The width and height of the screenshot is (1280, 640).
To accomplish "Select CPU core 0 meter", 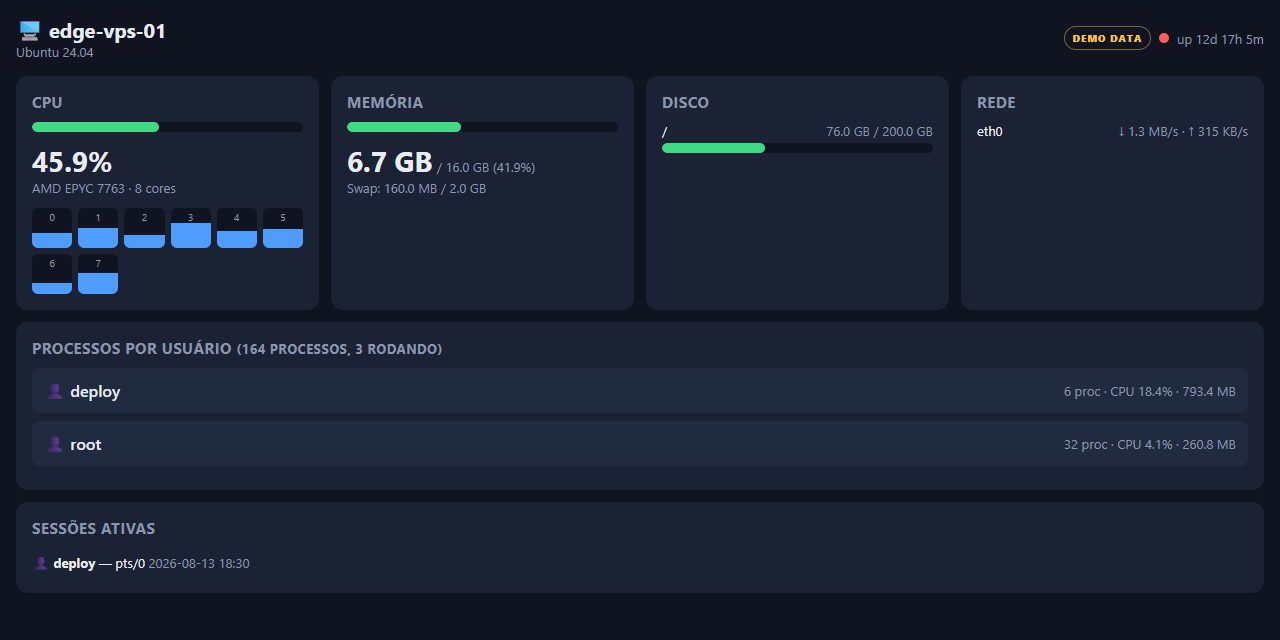I will click(x=52, y=228).
